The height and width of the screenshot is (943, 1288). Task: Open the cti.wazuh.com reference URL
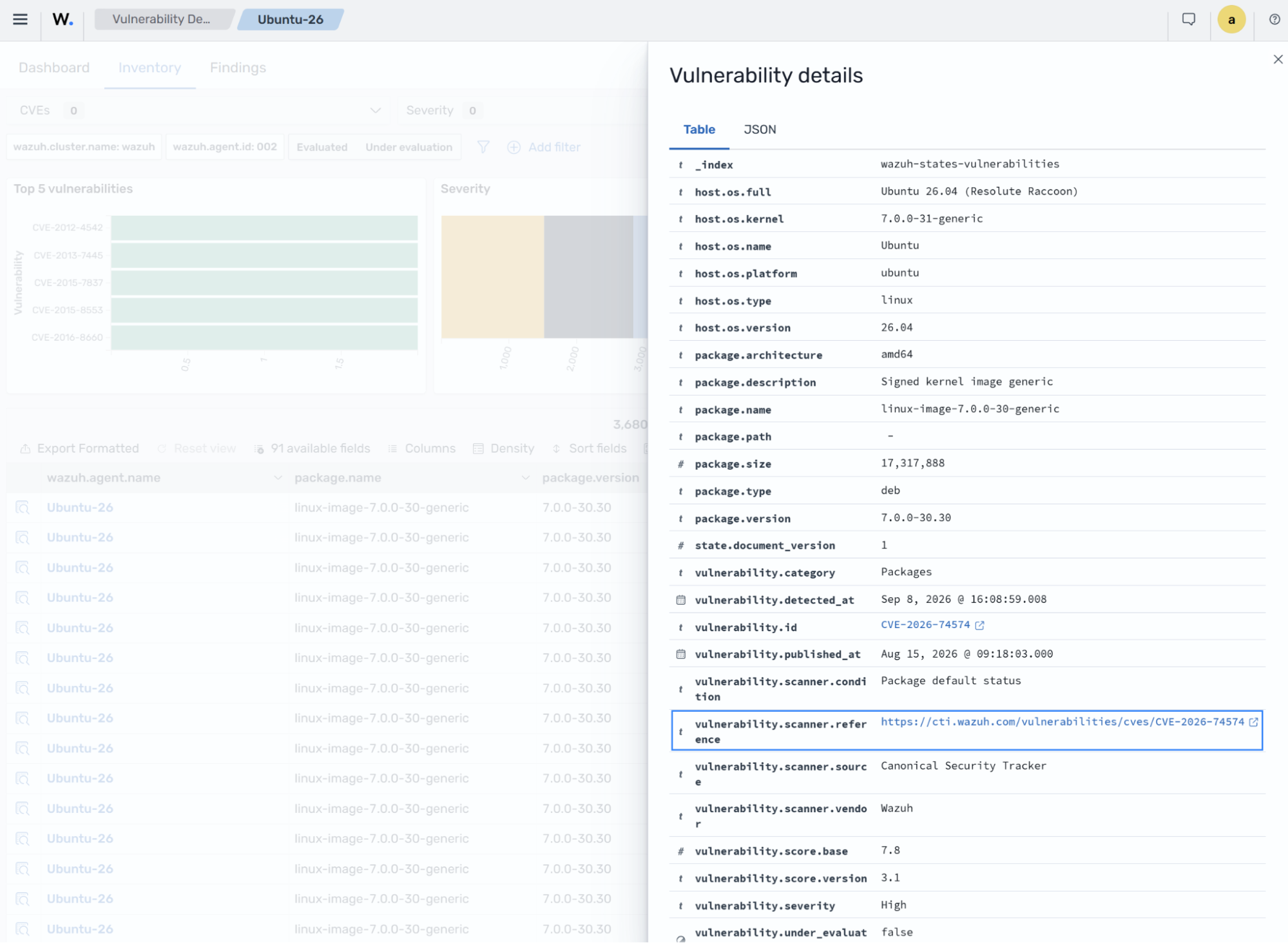pos(1062,723)
